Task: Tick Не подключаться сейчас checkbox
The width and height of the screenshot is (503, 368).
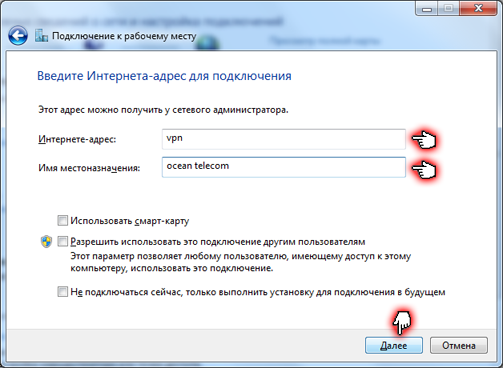Action: 62,292
